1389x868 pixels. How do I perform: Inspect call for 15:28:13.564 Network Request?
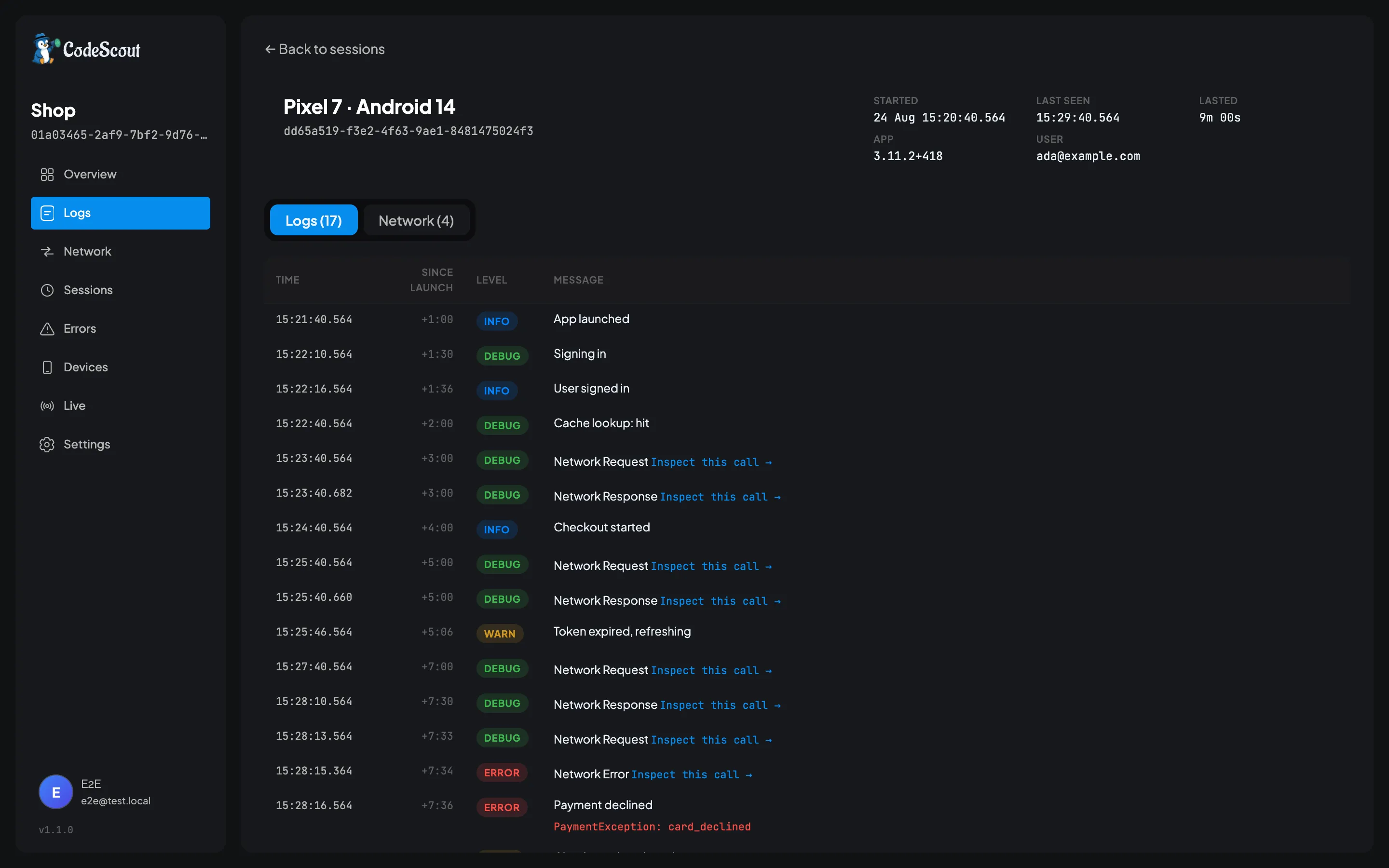click(x=711, y=740)
